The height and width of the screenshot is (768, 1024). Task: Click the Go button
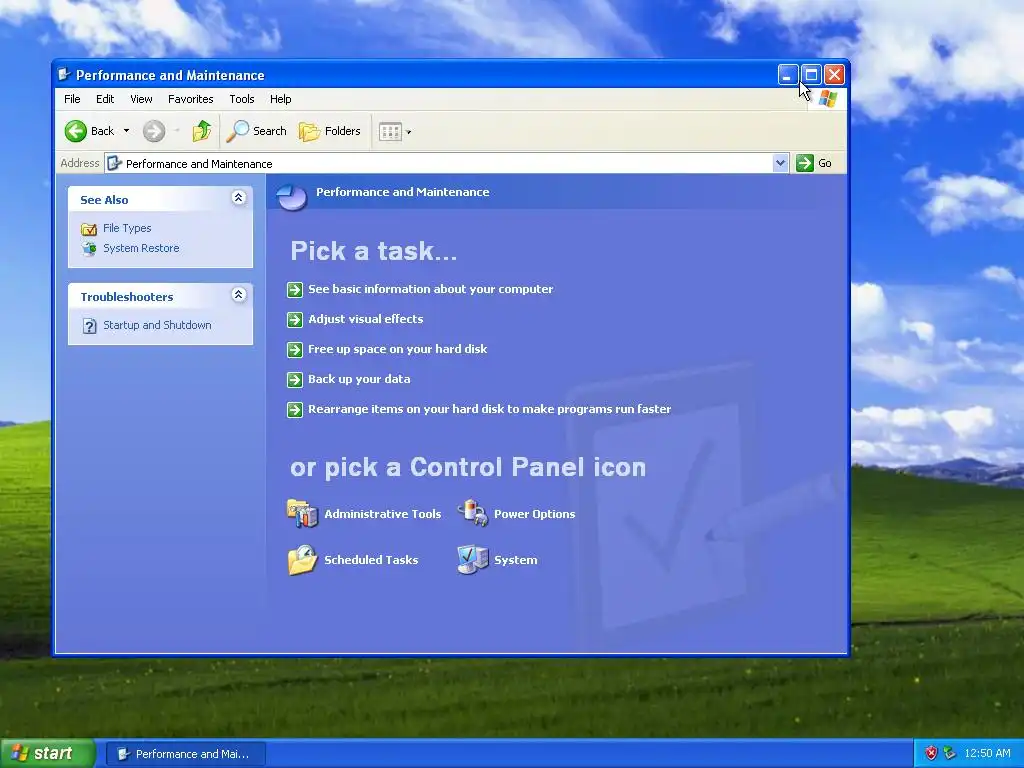click(x=814, y=163)
